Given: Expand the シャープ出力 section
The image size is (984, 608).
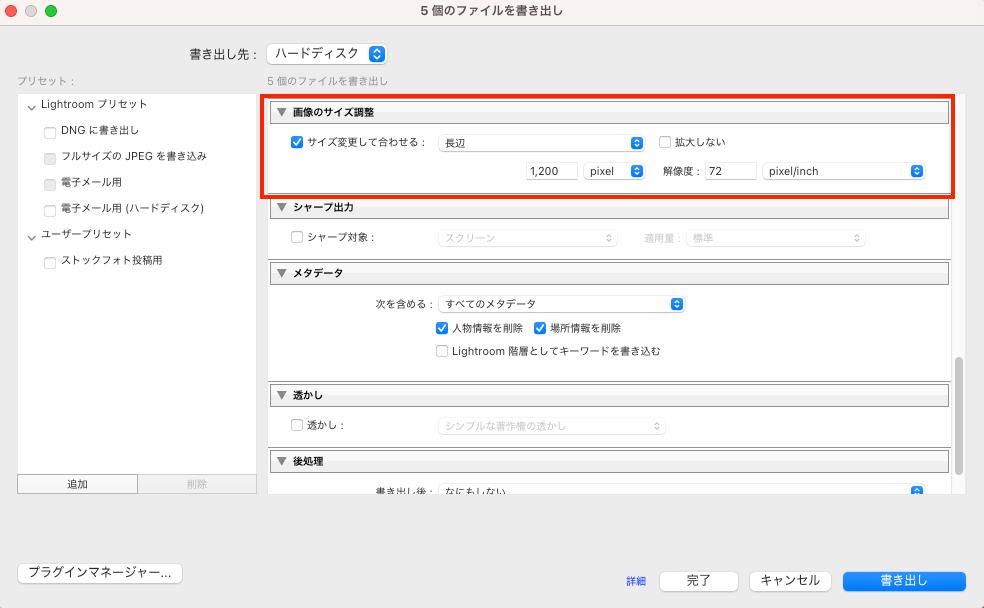Looking at the screenshot, I should coord(282,207).
